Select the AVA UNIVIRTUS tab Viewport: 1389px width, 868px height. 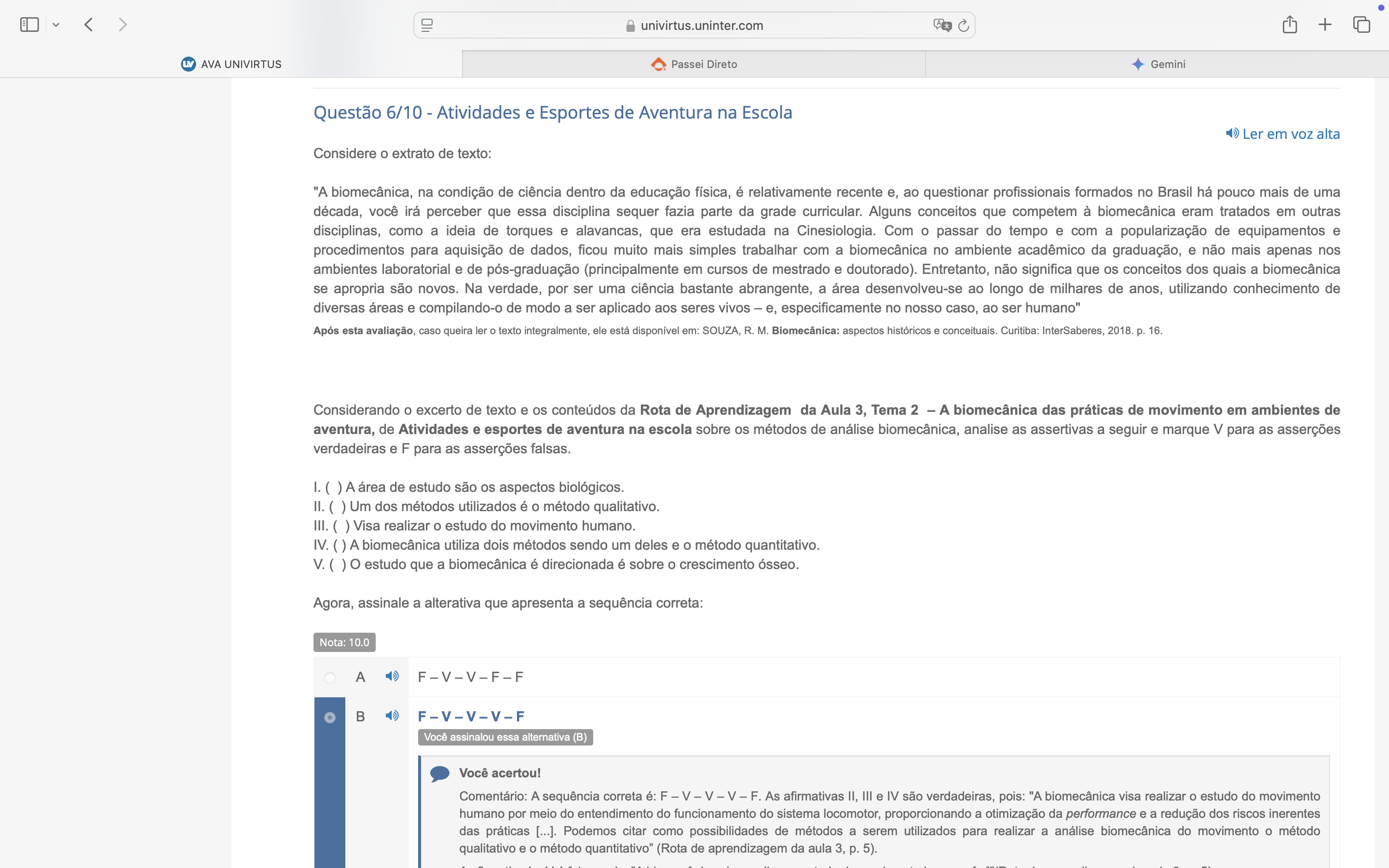point(231,64)
